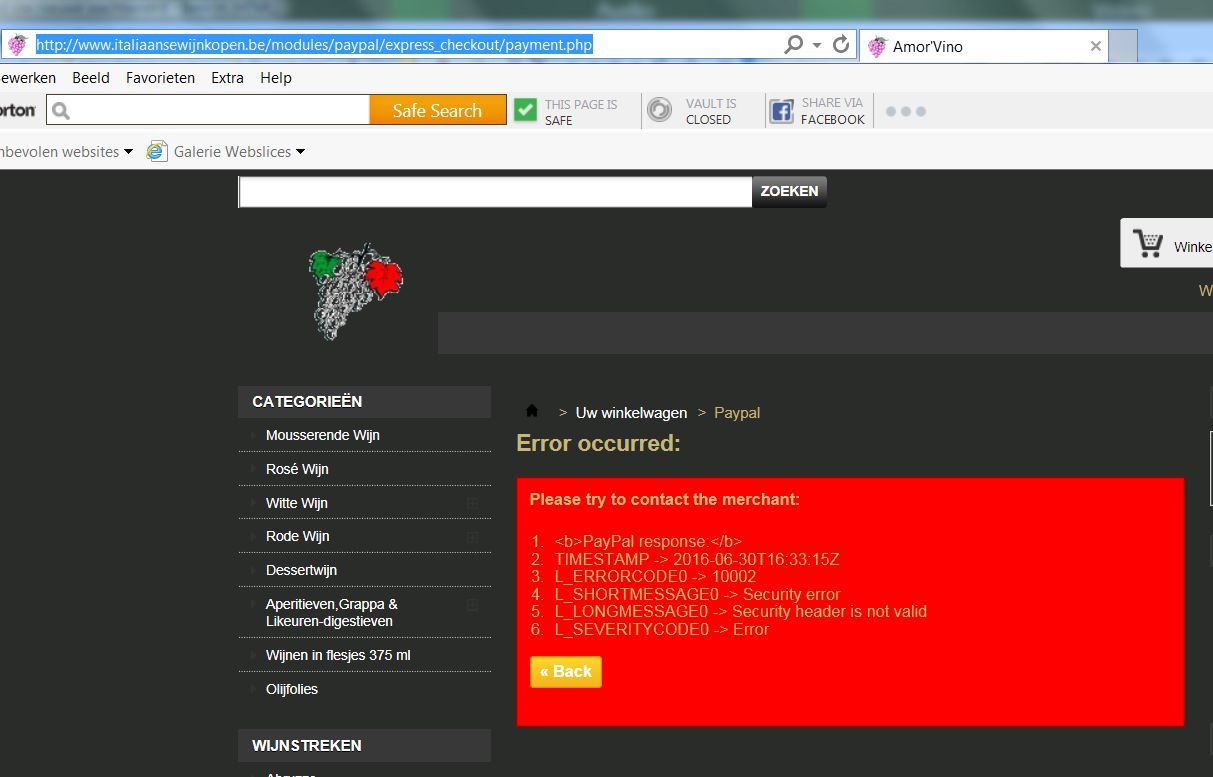The width and height of the screenshot is (1213, 777).
Task: Expand the Galerie Webslices dropdown arrow
Action: click(x=300, y=152)
